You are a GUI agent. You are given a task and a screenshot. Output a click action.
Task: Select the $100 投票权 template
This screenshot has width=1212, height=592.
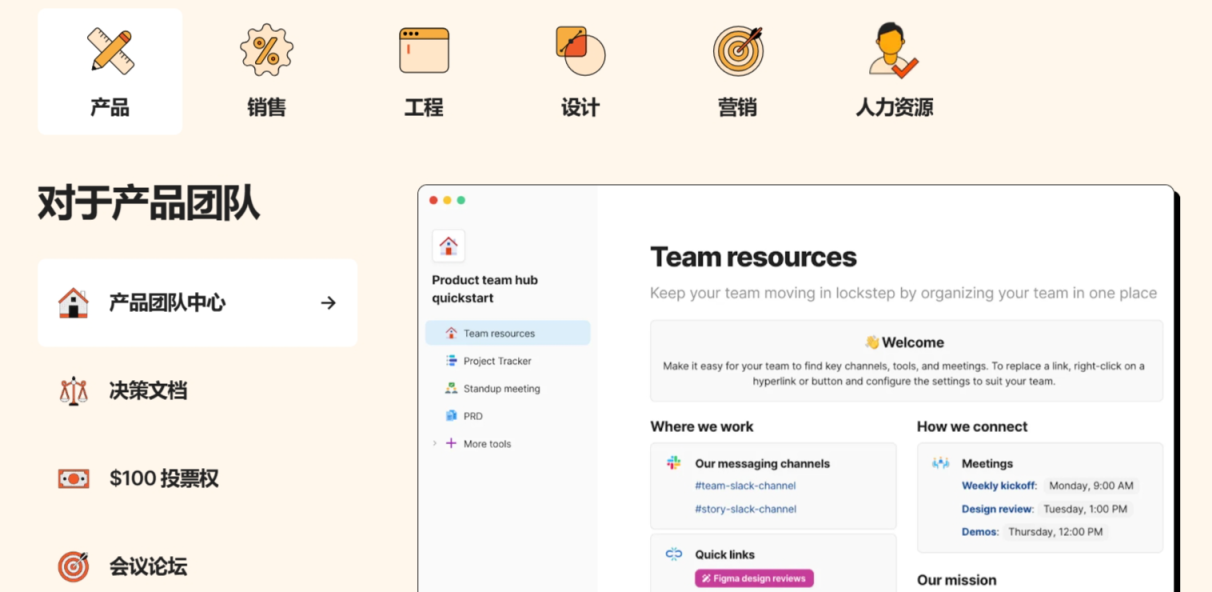[x=164, y=479]
